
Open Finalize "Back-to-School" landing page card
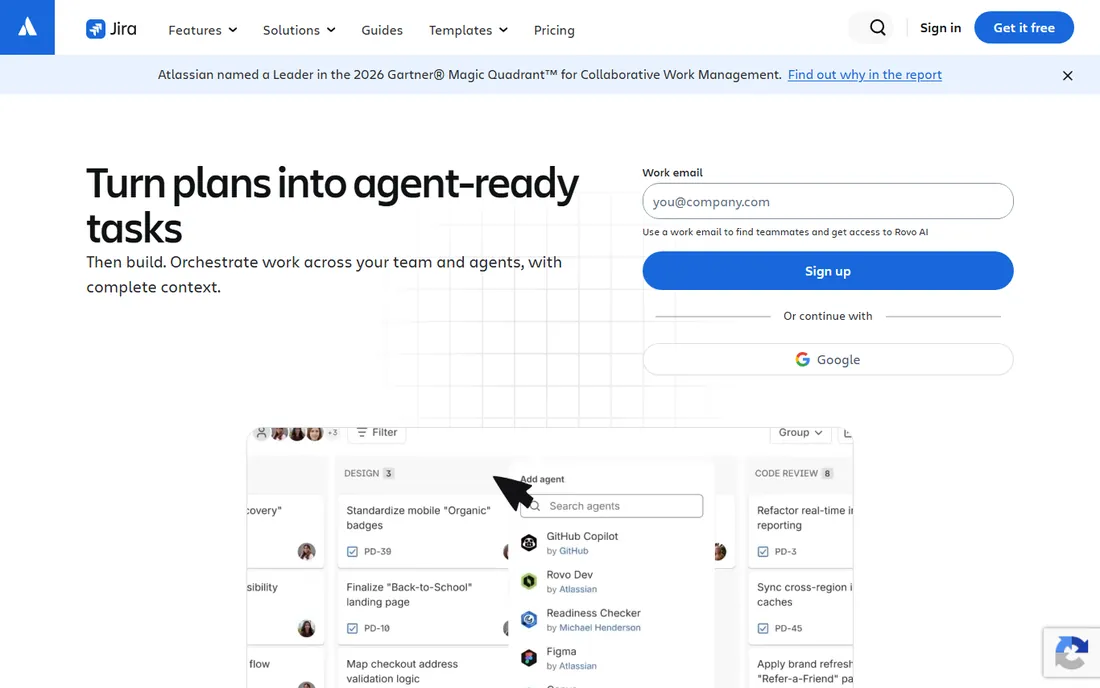pyautogui.click(x=422, y=607)
